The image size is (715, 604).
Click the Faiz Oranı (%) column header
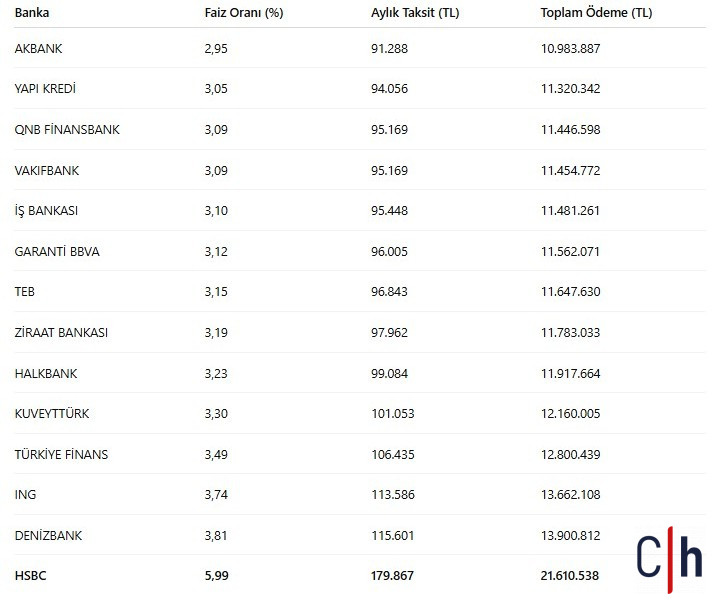(x=244, y=13)
